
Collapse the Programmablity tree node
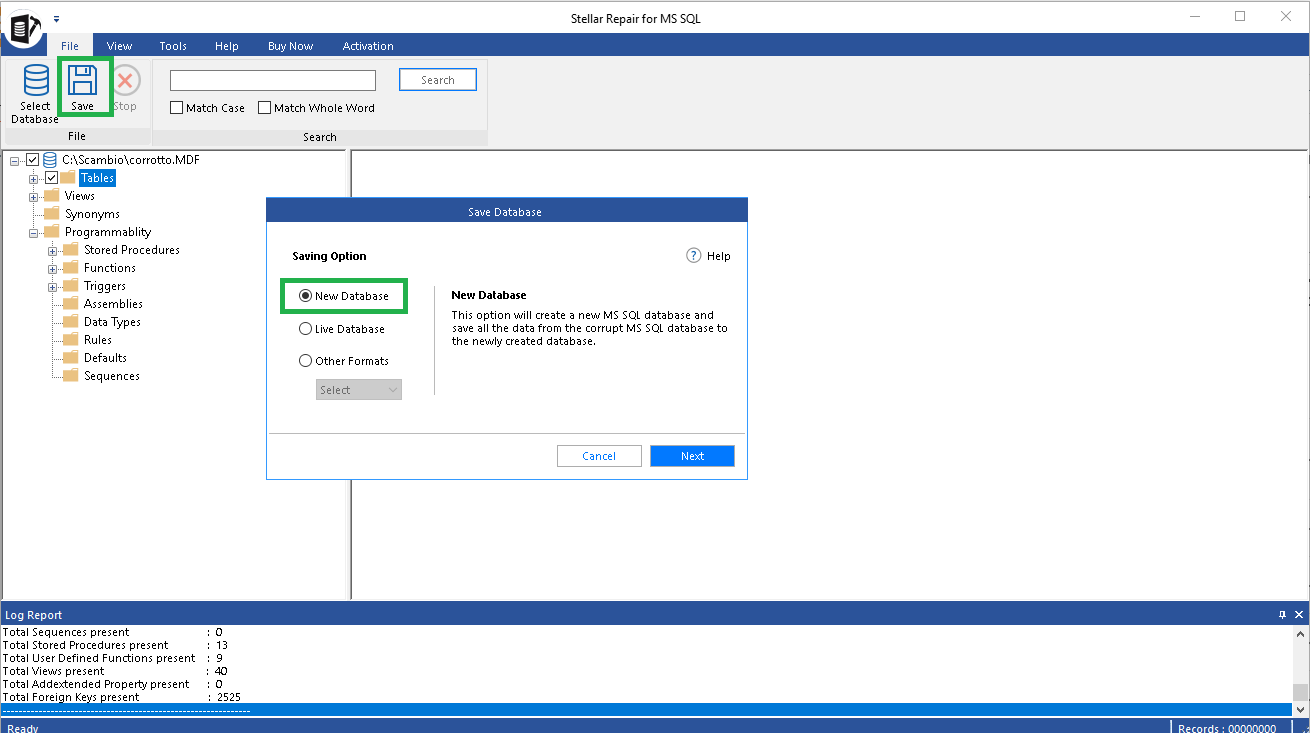pos(34,232)
